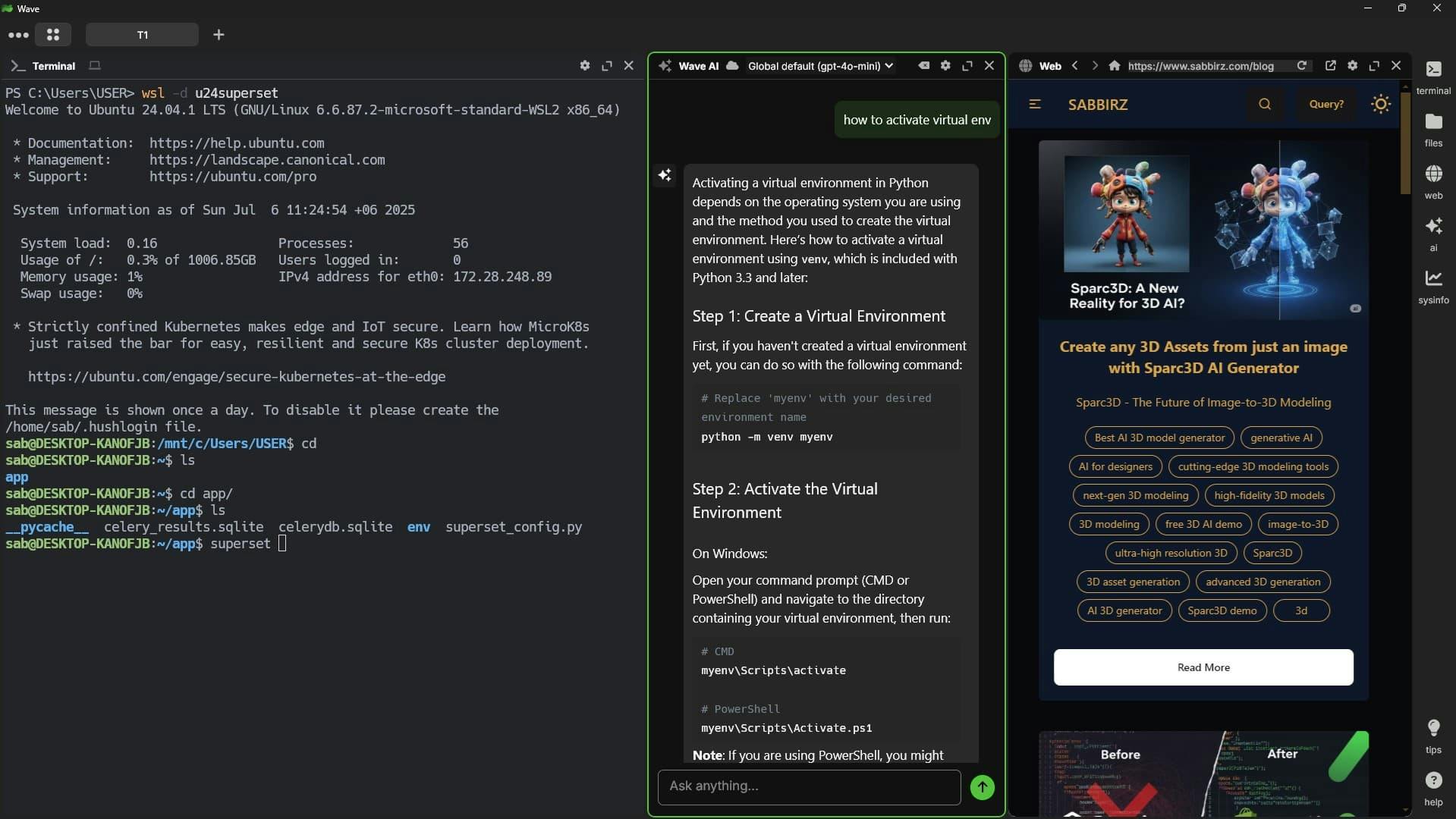Select the AI for designers tag
The image size is (1456, 819).
coord(1115,466)
